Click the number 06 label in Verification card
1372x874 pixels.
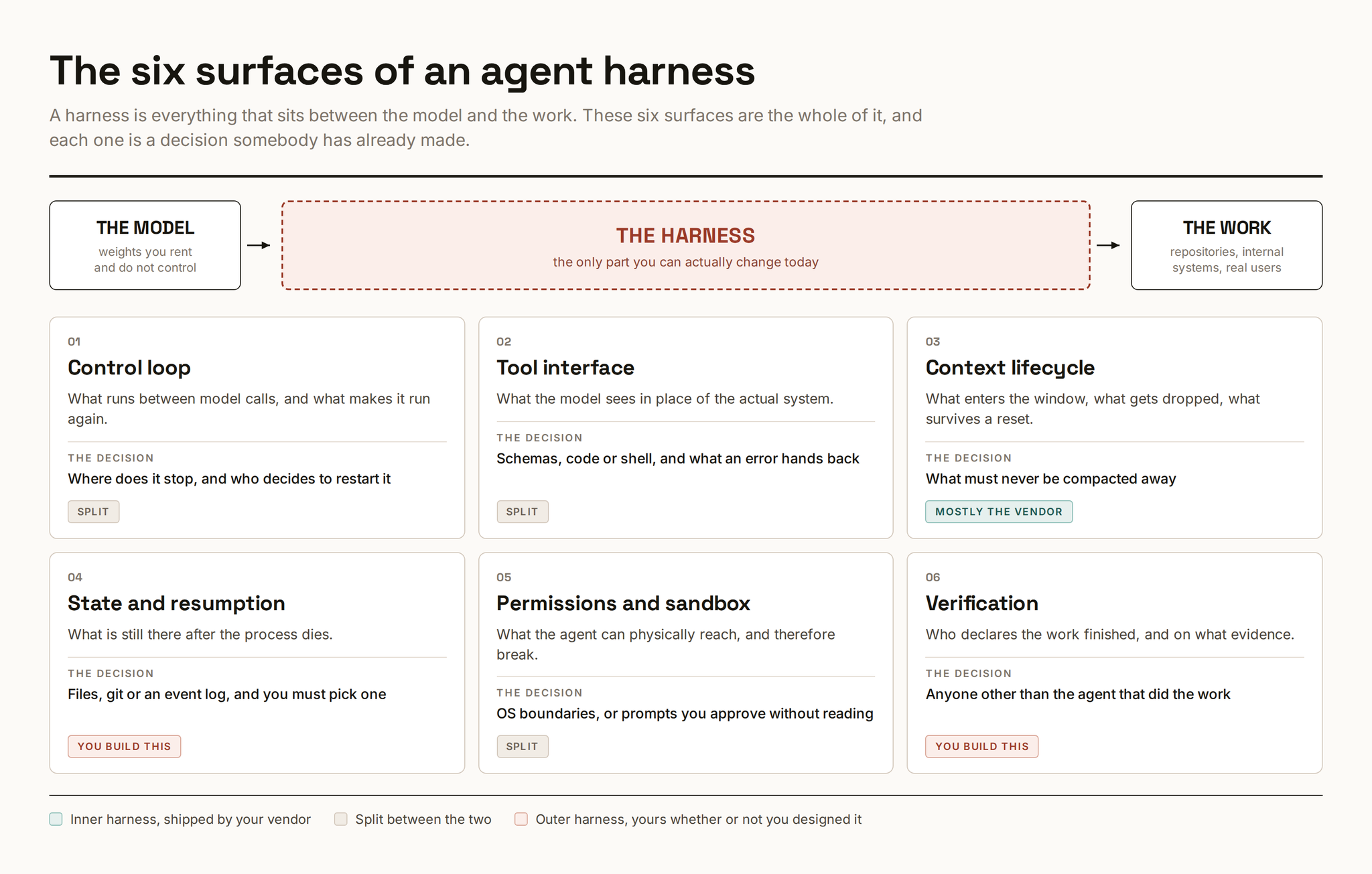pos(933,577)
